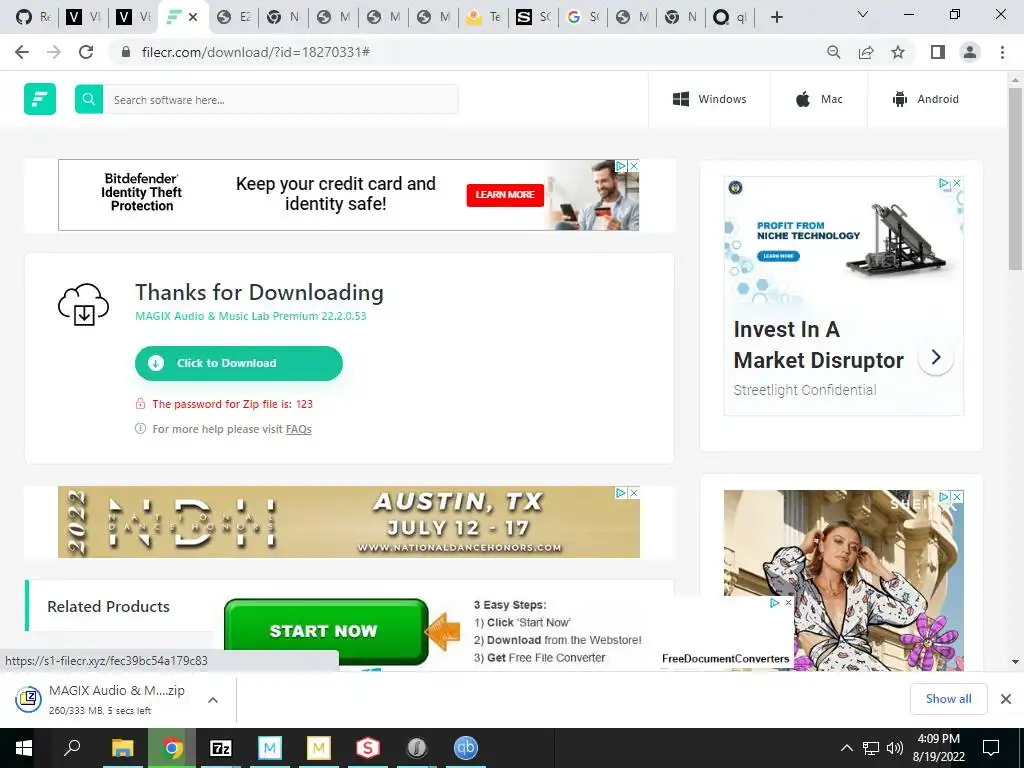This screenshot has height=768, width=1024.
Task: Open the tab search chevron
Action: (x=863, y=14)
